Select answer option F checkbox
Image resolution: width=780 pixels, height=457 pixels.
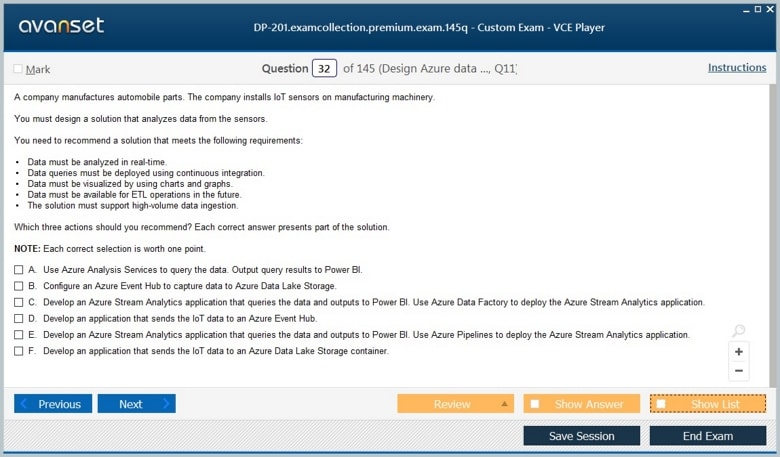(18, 351)
